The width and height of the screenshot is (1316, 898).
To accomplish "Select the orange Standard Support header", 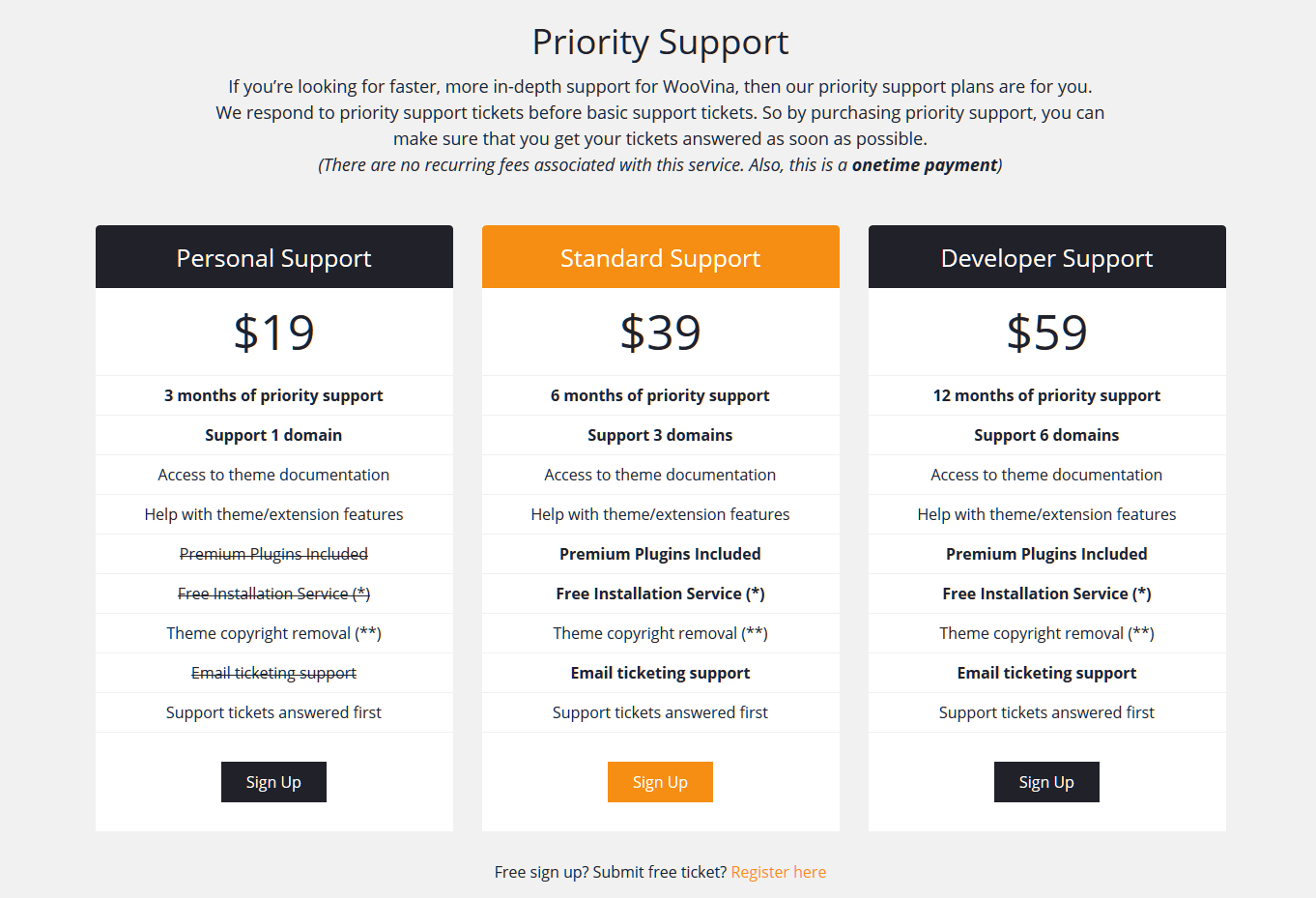I will tap(661, 257).
